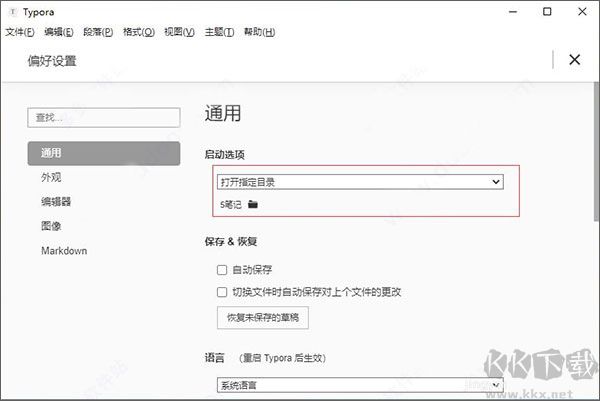Enable the 自动保存 checkbox
This screenshot has height=401, width=600.
click(x=222, y=270)
